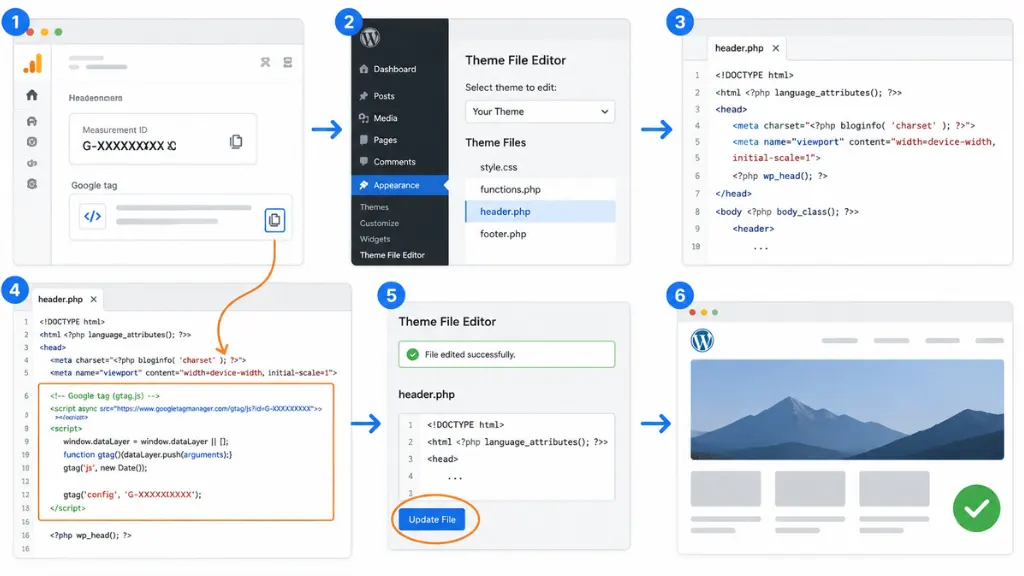The width and height of the screenshot is (1024, 576).
Task: Click the Dashboard home icon in WordPress sidebar
Action: pyautogui.click(x=364, y=69)
